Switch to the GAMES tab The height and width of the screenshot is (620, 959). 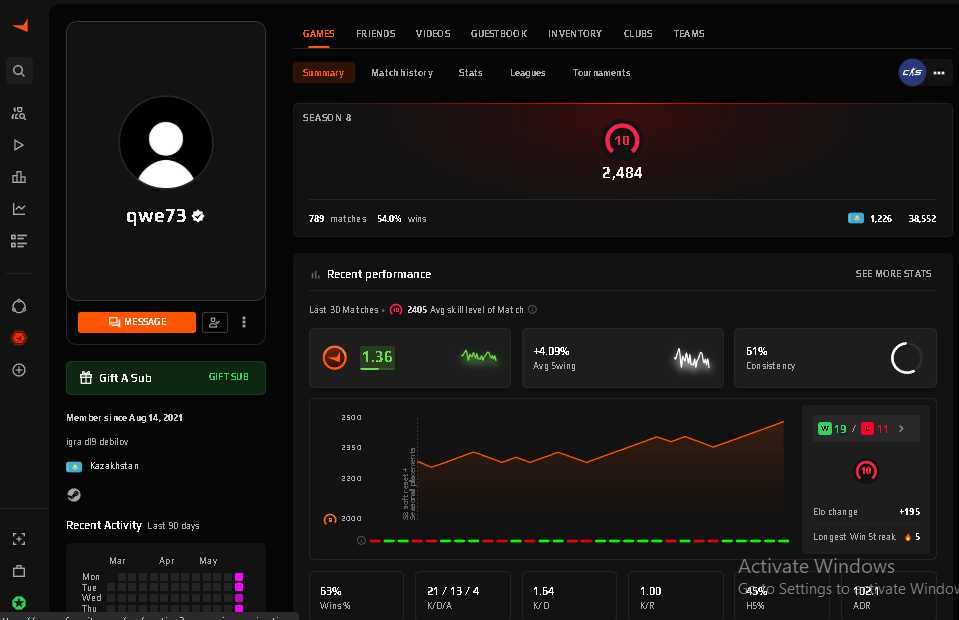click(x=318, y=34)
